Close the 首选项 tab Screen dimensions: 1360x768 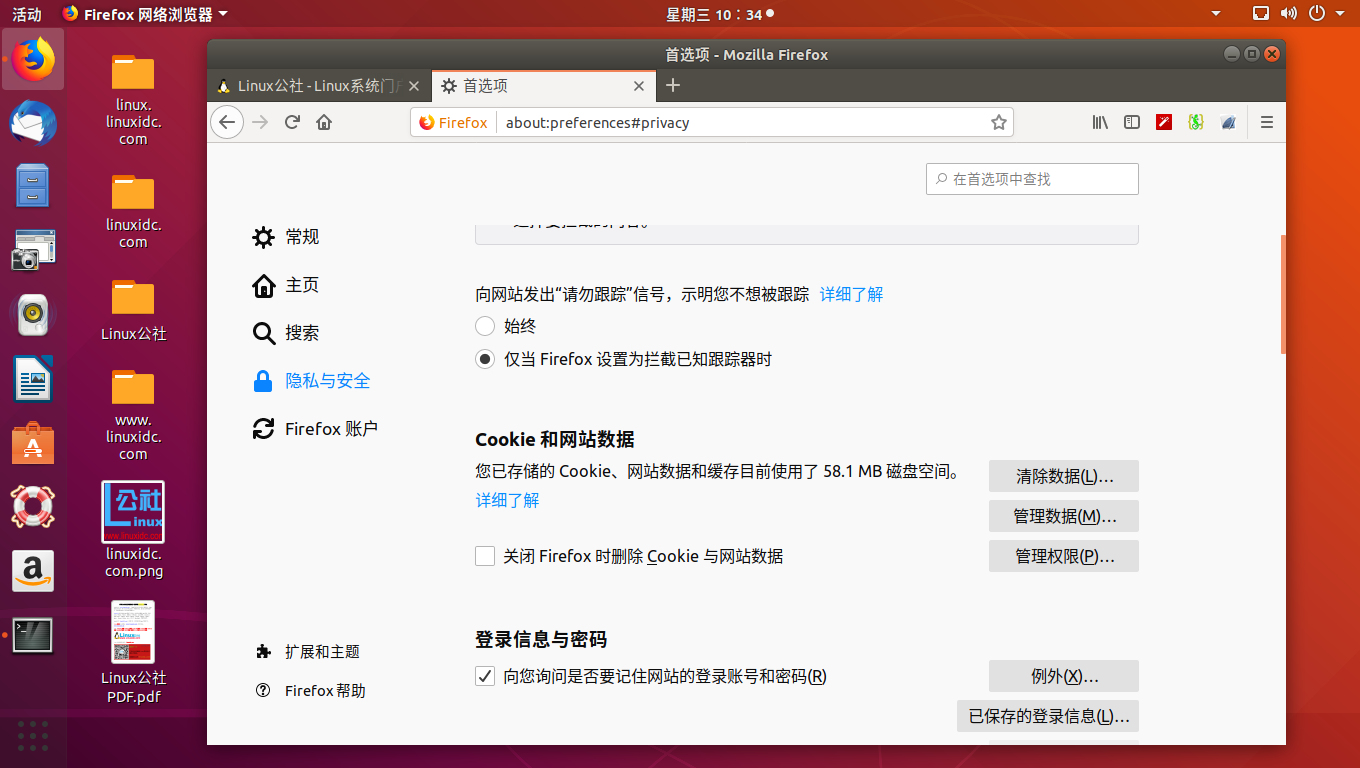[639, 86]
